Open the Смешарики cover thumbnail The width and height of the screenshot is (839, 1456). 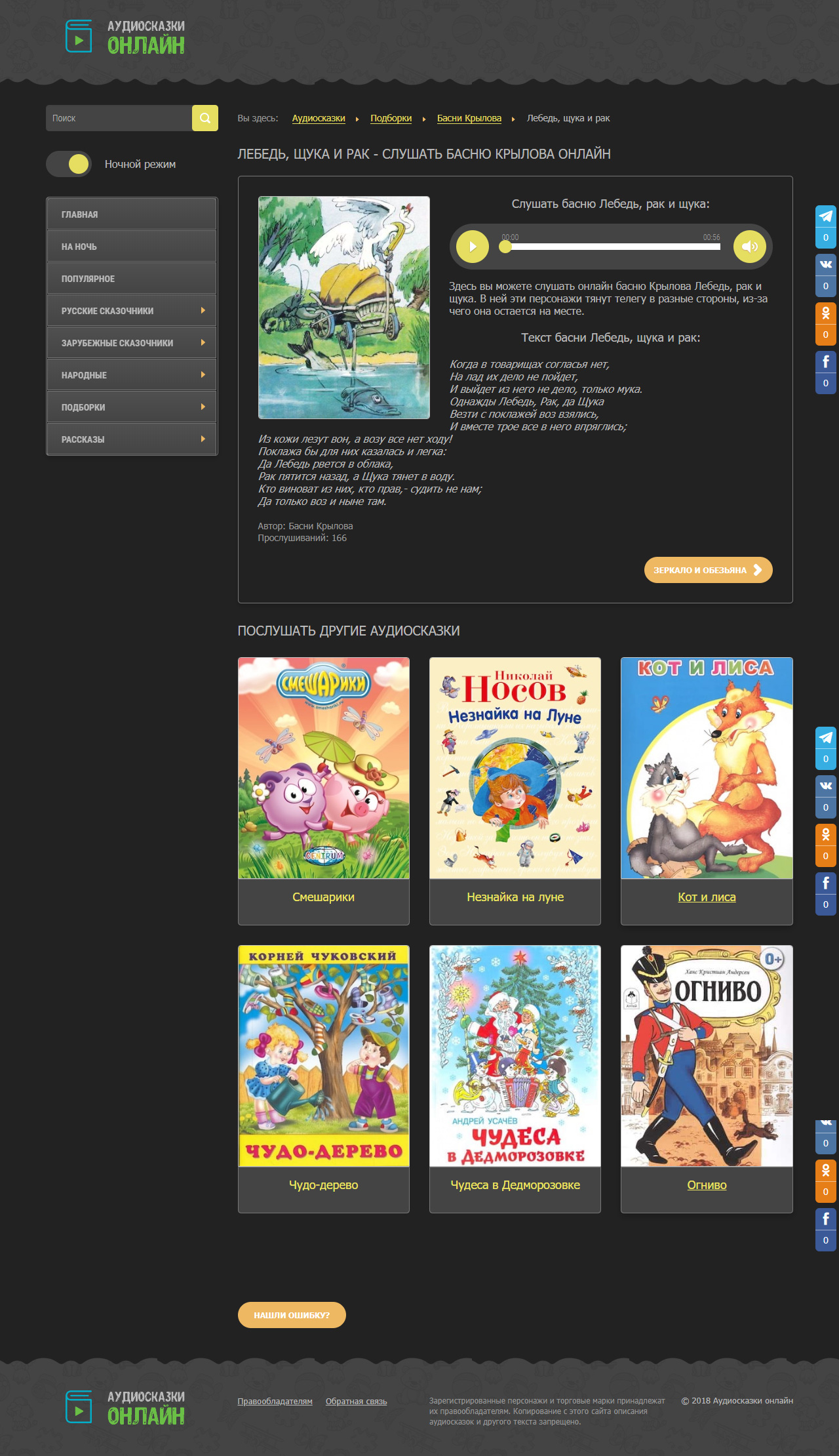[324, 768]
